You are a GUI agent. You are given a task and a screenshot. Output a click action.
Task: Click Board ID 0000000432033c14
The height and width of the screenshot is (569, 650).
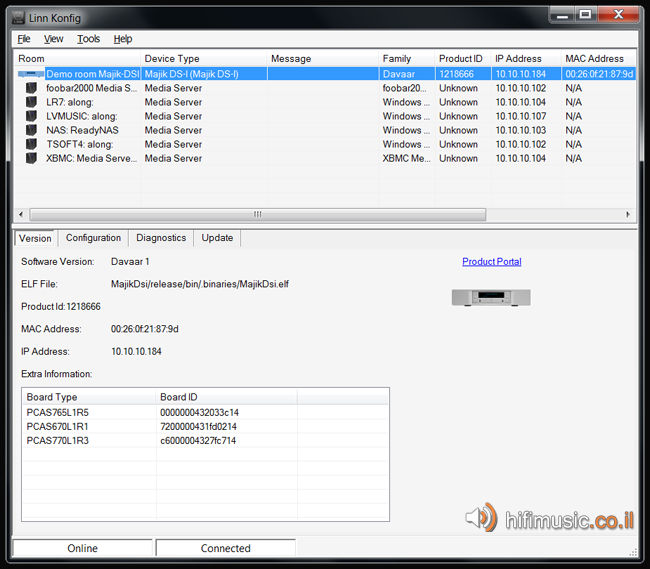[199, 412]
